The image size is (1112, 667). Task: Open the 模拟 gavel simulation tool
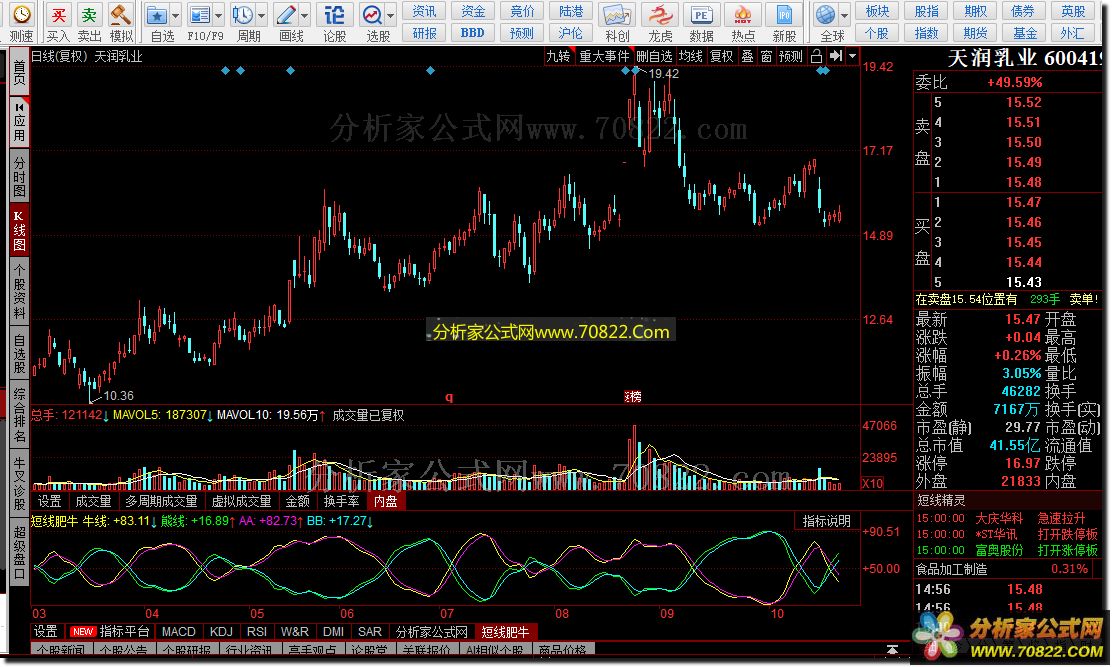(121, 14)
